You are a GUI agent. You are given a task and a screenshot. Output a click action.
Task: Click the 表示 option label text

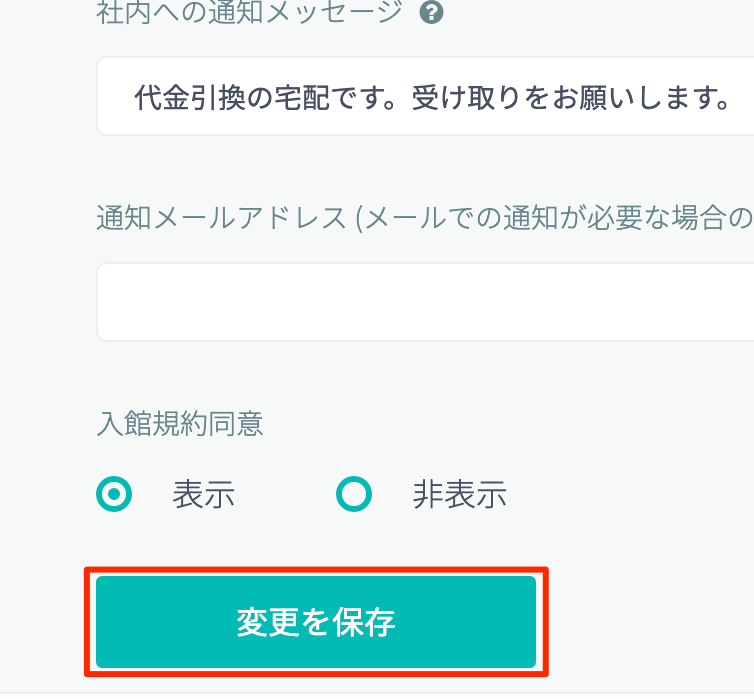coord(204,495)
